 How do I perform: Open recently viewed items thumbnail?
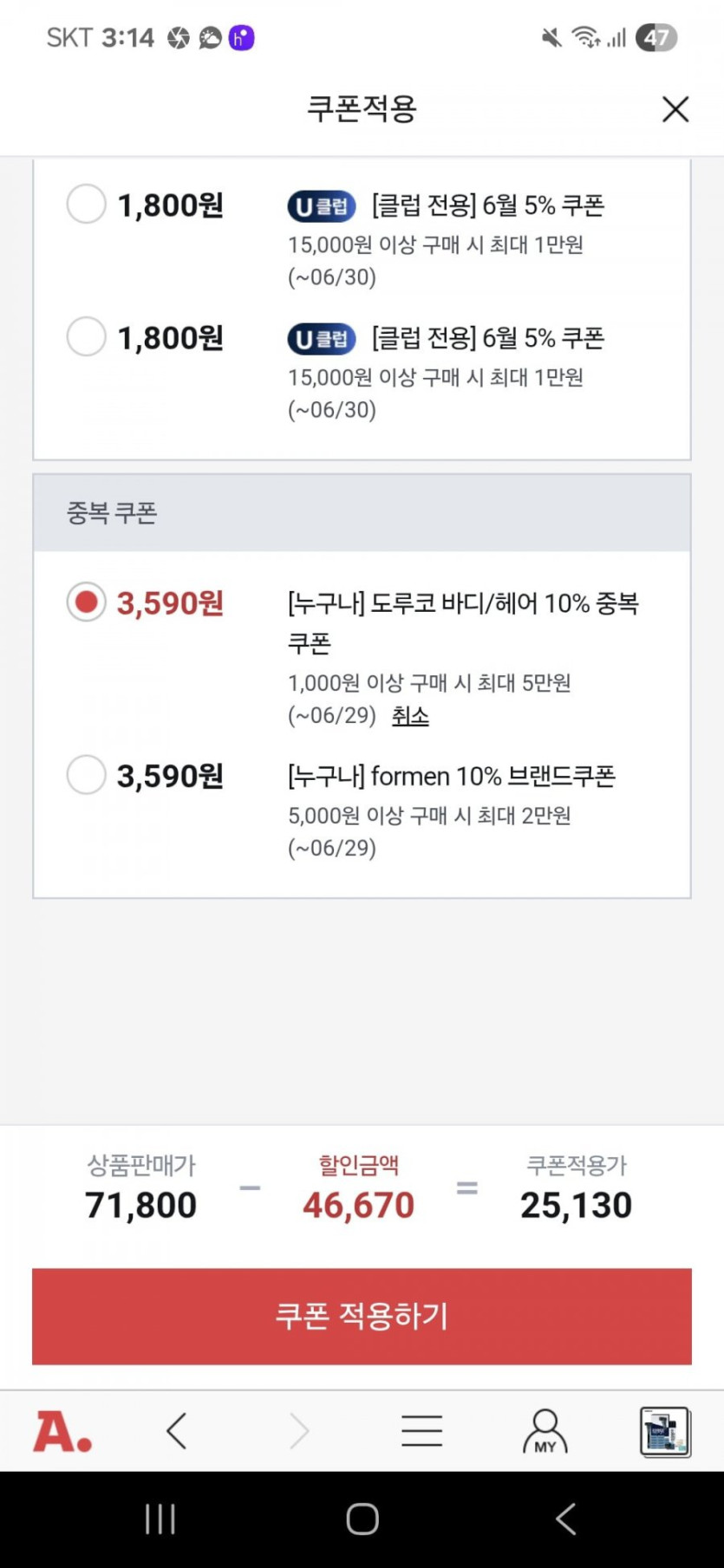tap(664, 1431)
